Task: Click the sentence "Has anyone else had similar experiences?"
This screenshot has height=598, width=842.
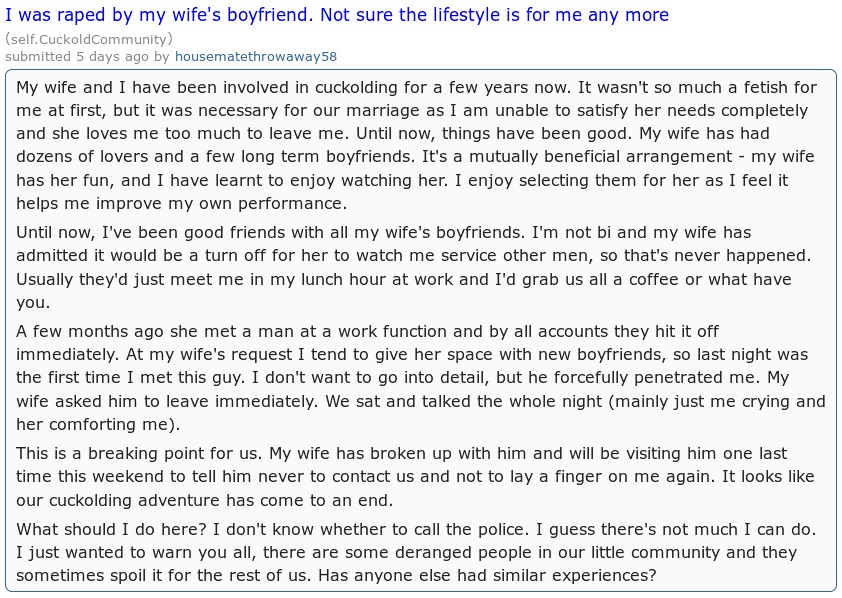Action: 487,575
